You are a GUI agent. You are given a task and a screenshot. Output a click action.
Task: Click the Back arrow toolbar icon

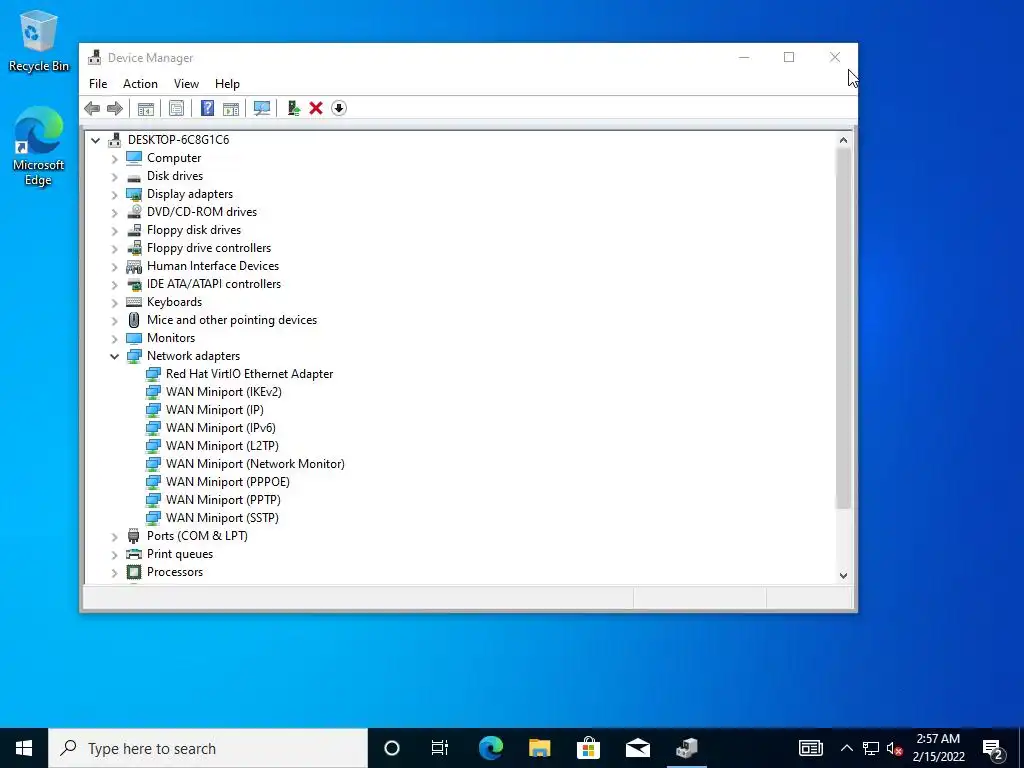(x=92, y=108)
